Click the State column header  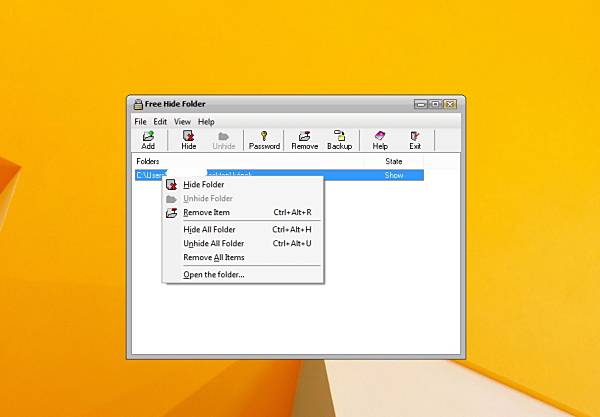[394, 161]
